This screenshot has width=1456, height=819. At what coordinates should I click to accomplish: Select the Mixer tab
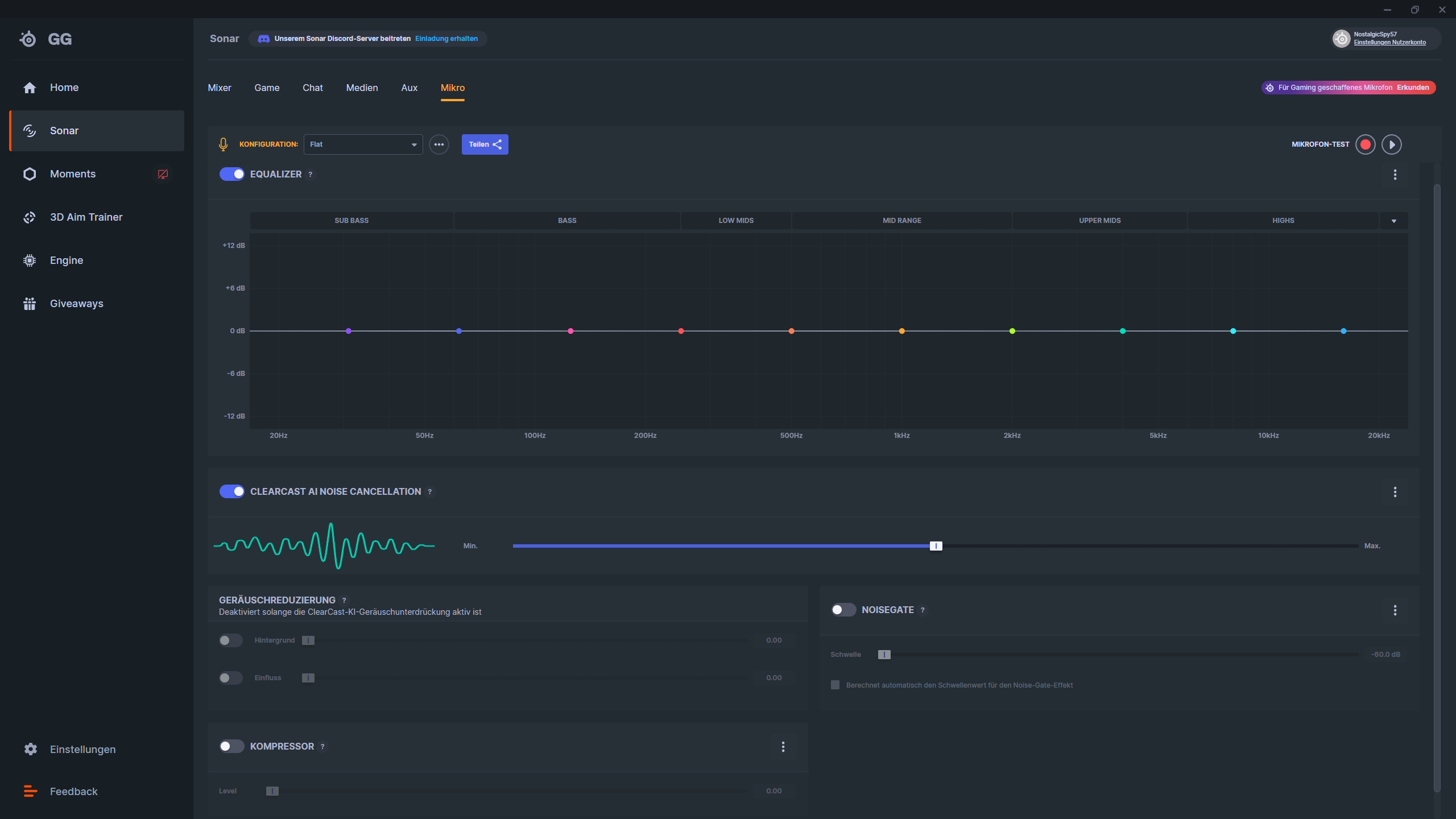click(x=219, y=87)
